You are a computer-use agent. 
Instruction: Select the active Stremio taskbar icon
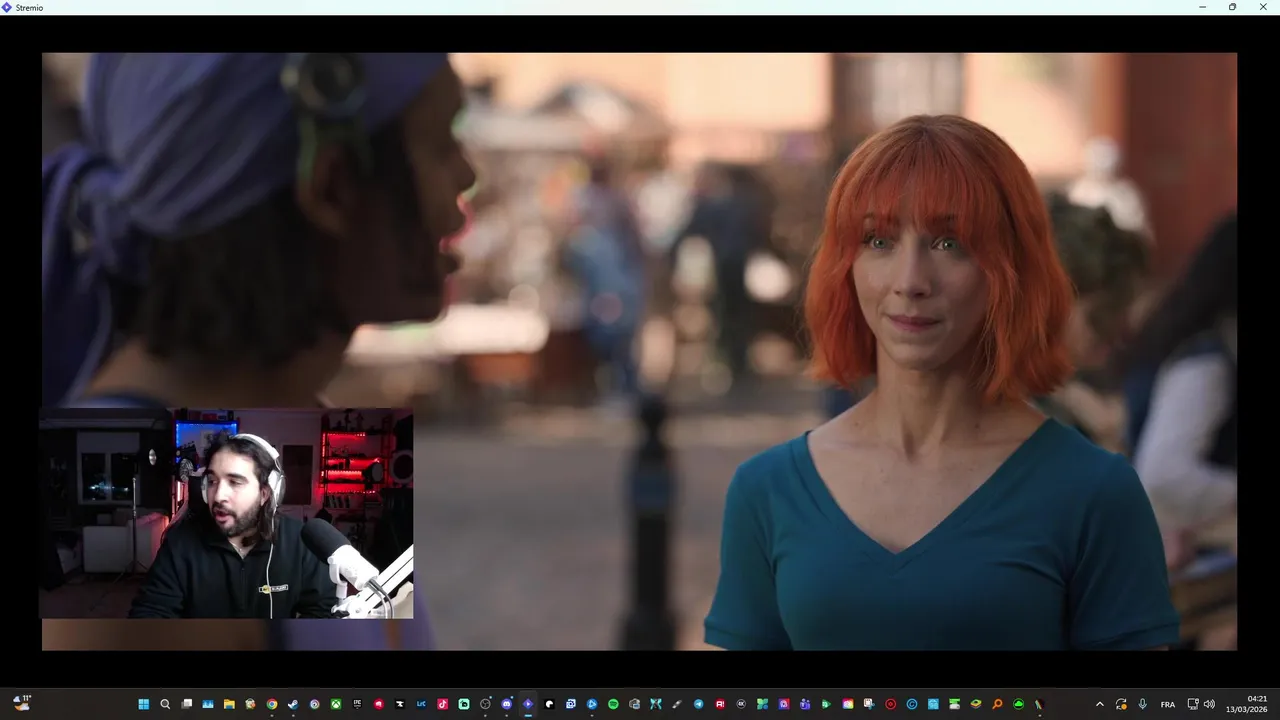[528, 704]
